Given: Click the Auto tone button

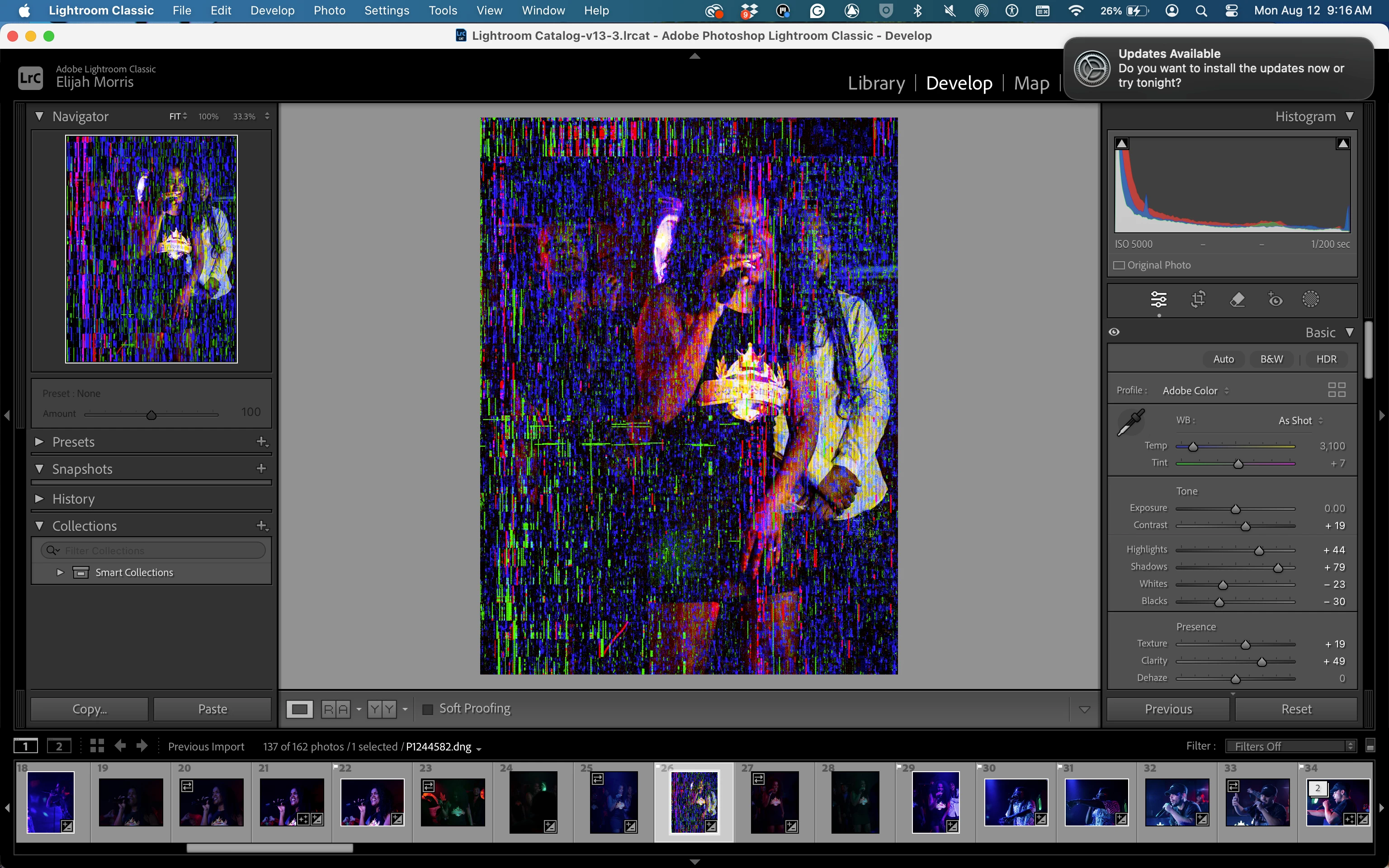Looking at the screenshot, I should [x=1223, y=359].
